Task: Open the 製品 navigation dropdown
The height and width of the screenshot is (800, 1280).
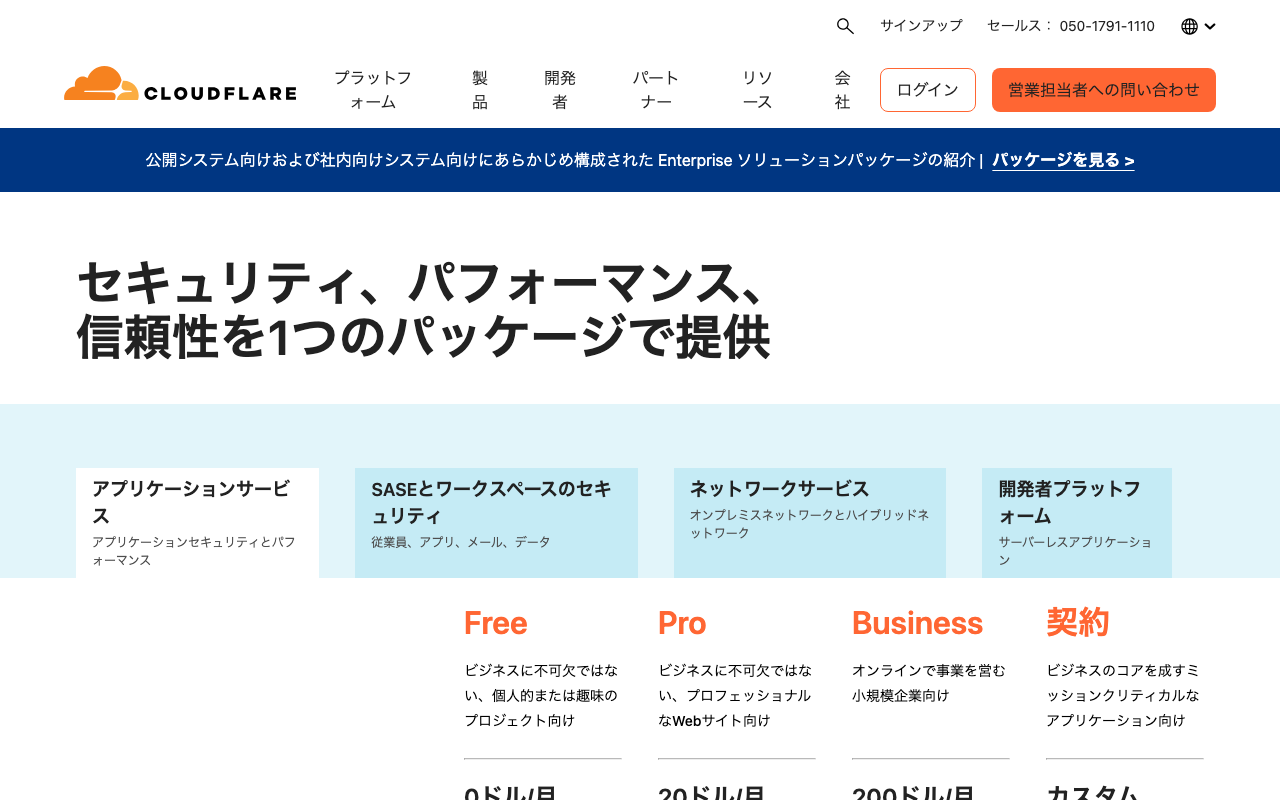Action: pyautogui.click(x=479, y=89)
